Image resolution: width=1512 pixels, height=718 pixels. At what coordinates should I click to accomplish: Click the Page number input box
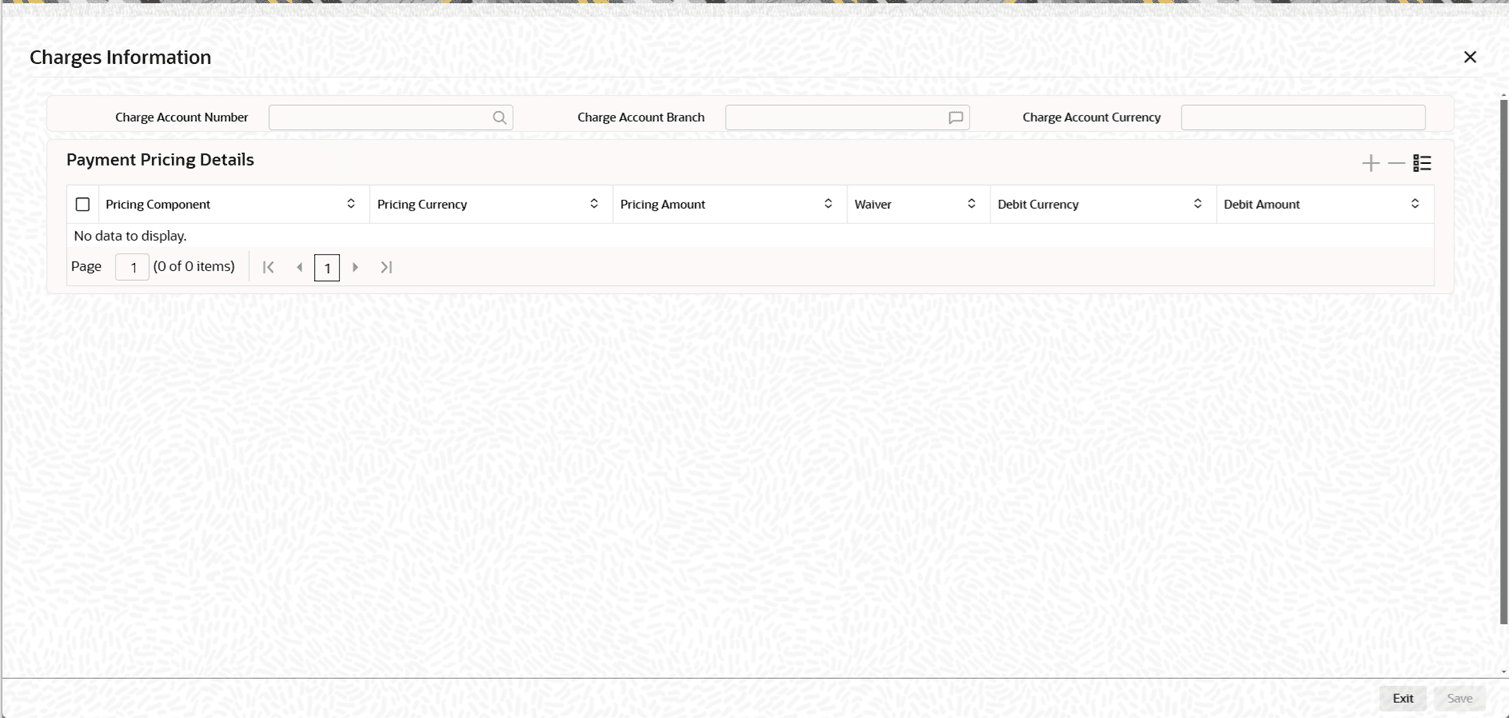[132, 267]
